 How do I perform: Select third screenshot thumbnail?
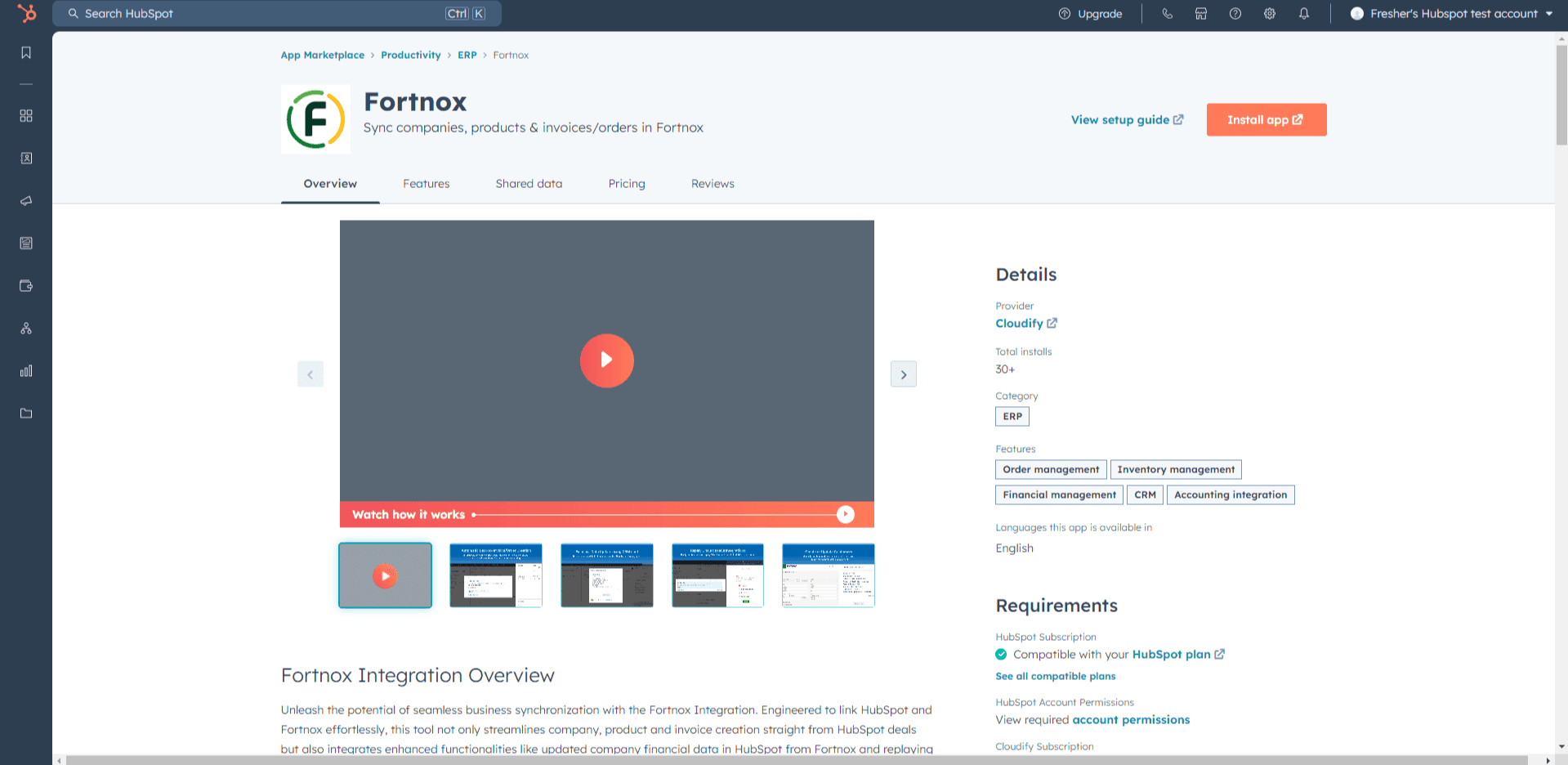tap(607, 575)
